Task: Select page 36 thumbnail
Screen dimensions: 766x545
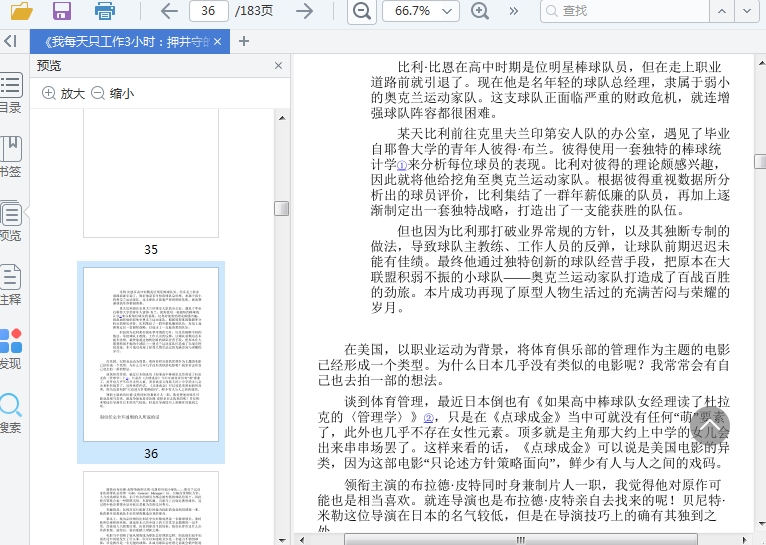Action: pos(151,355)
